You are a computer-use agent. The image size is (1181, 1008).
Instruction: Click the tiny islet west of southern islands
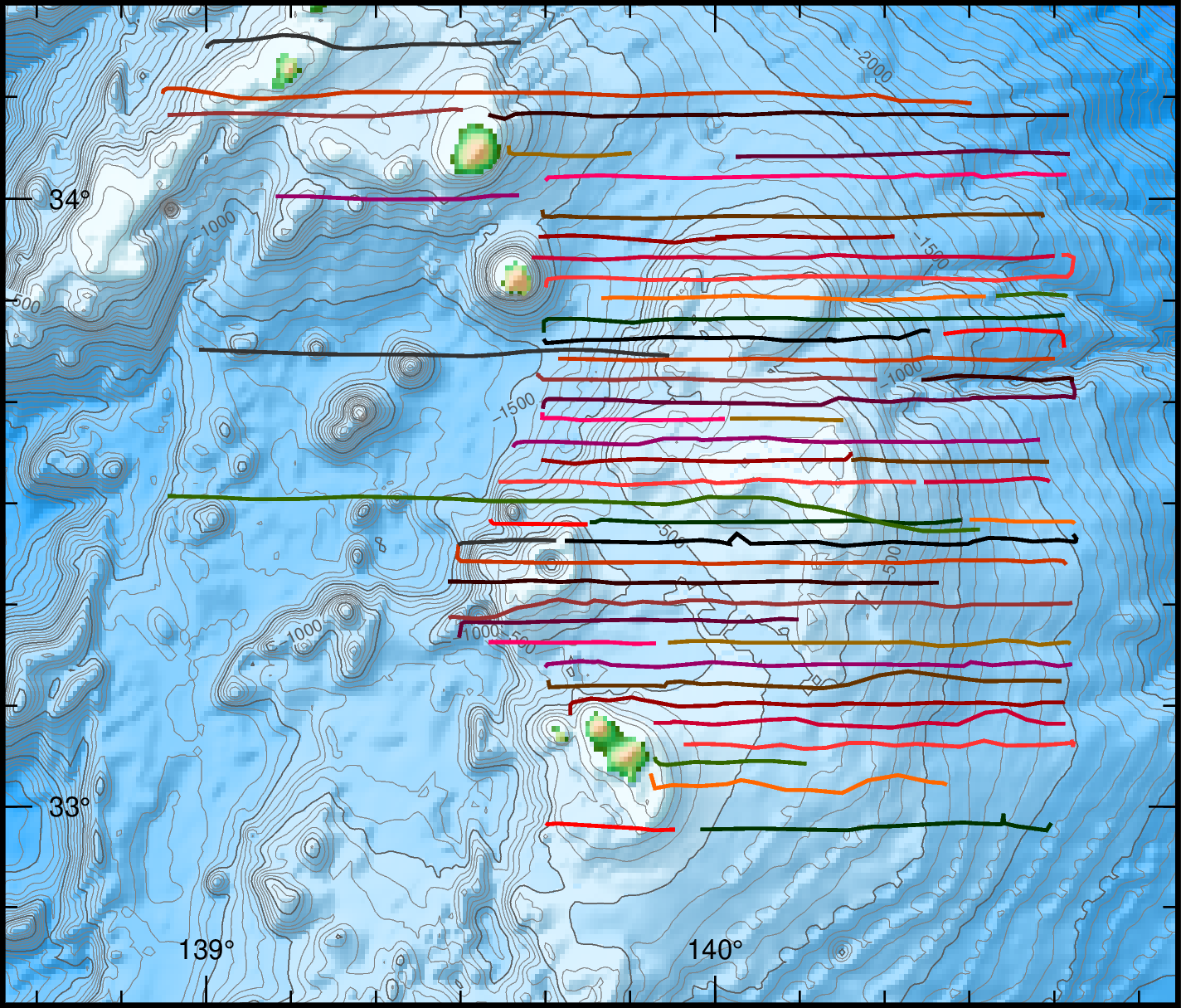click(x=561, y=734)
